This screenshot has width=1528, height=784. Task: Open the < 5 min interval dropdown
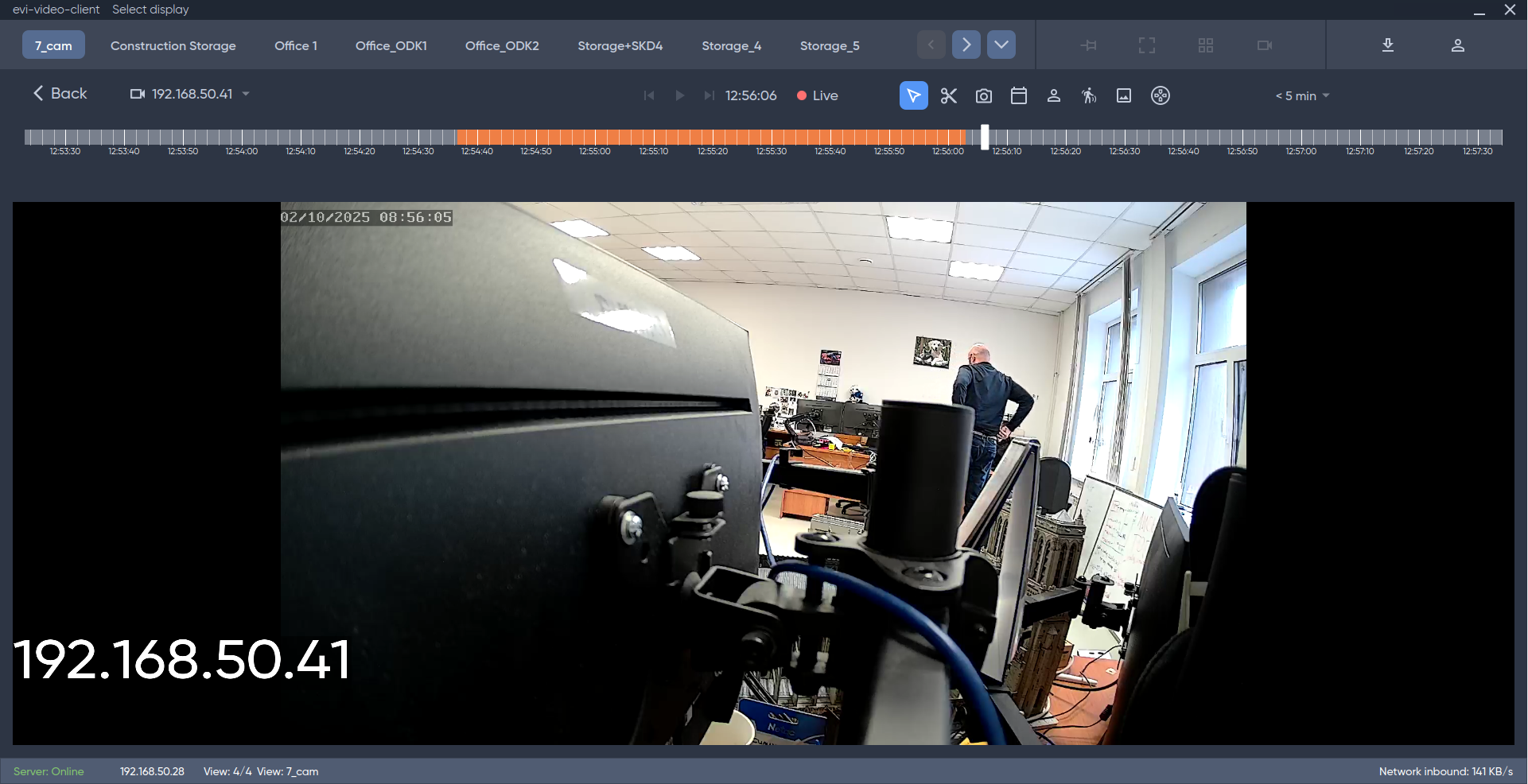point(1302,95)
